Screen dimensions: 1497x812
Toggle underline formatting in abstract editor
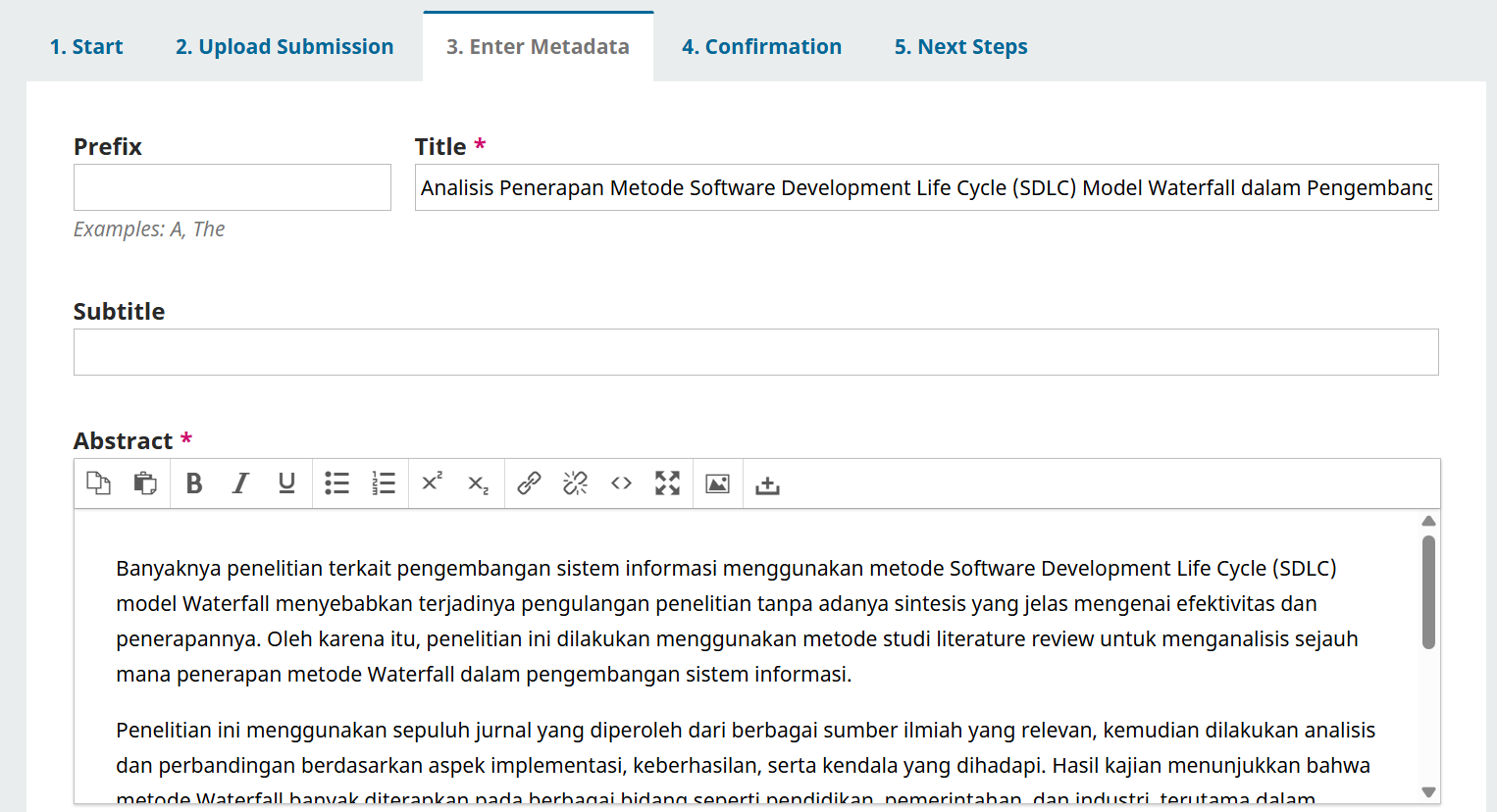point(286,483)
